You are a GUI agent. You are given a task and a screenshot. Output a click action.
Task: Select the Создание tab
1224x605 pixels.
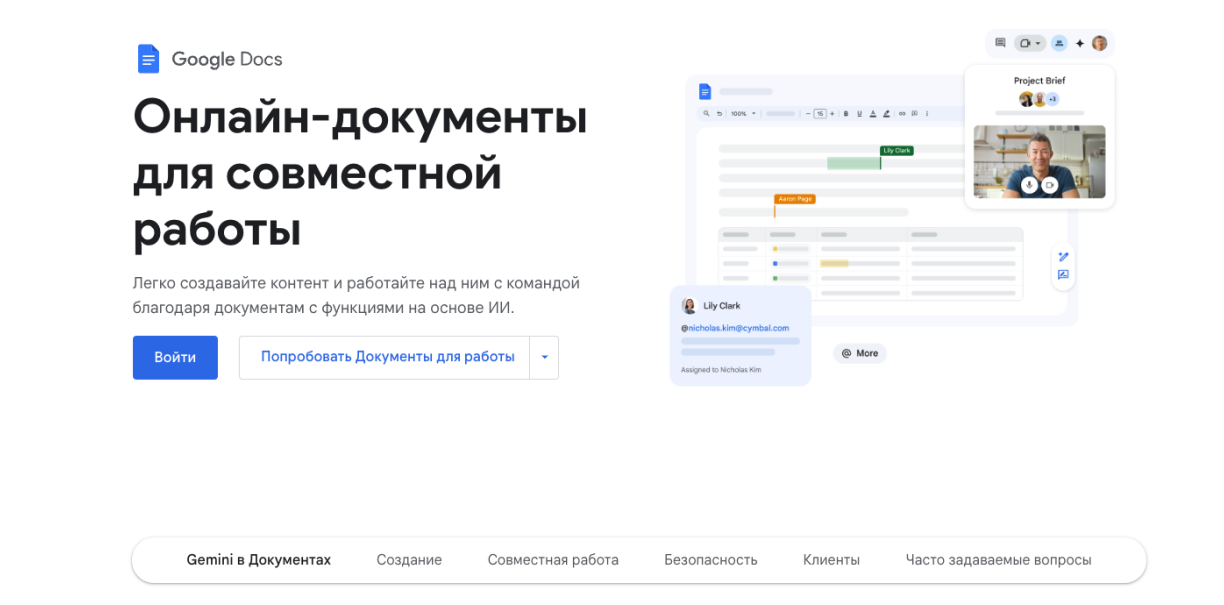click(409, 560)
